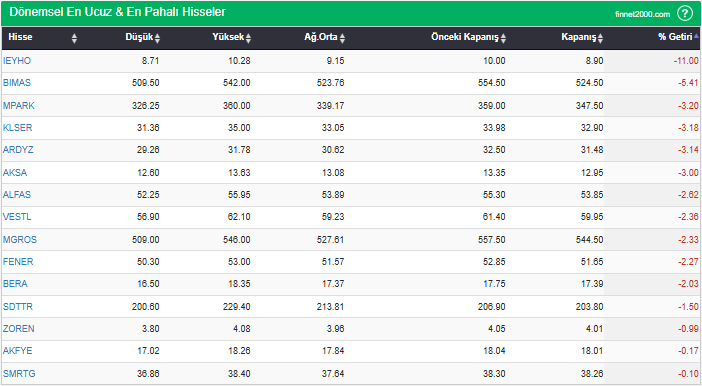Open the KLSER stock link
Screen dimensions: 702x386
tap(17, 128)
